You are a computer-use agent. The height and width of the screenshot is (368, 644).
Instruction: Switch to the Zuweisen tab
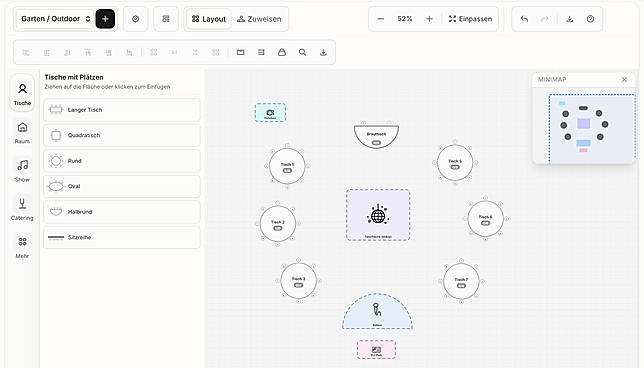[259, 19]
